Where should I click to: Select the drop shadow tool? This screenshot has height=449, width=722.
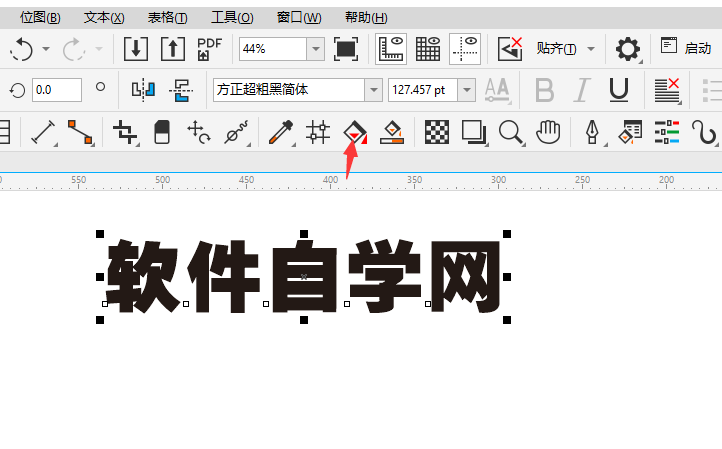[474, 133]
